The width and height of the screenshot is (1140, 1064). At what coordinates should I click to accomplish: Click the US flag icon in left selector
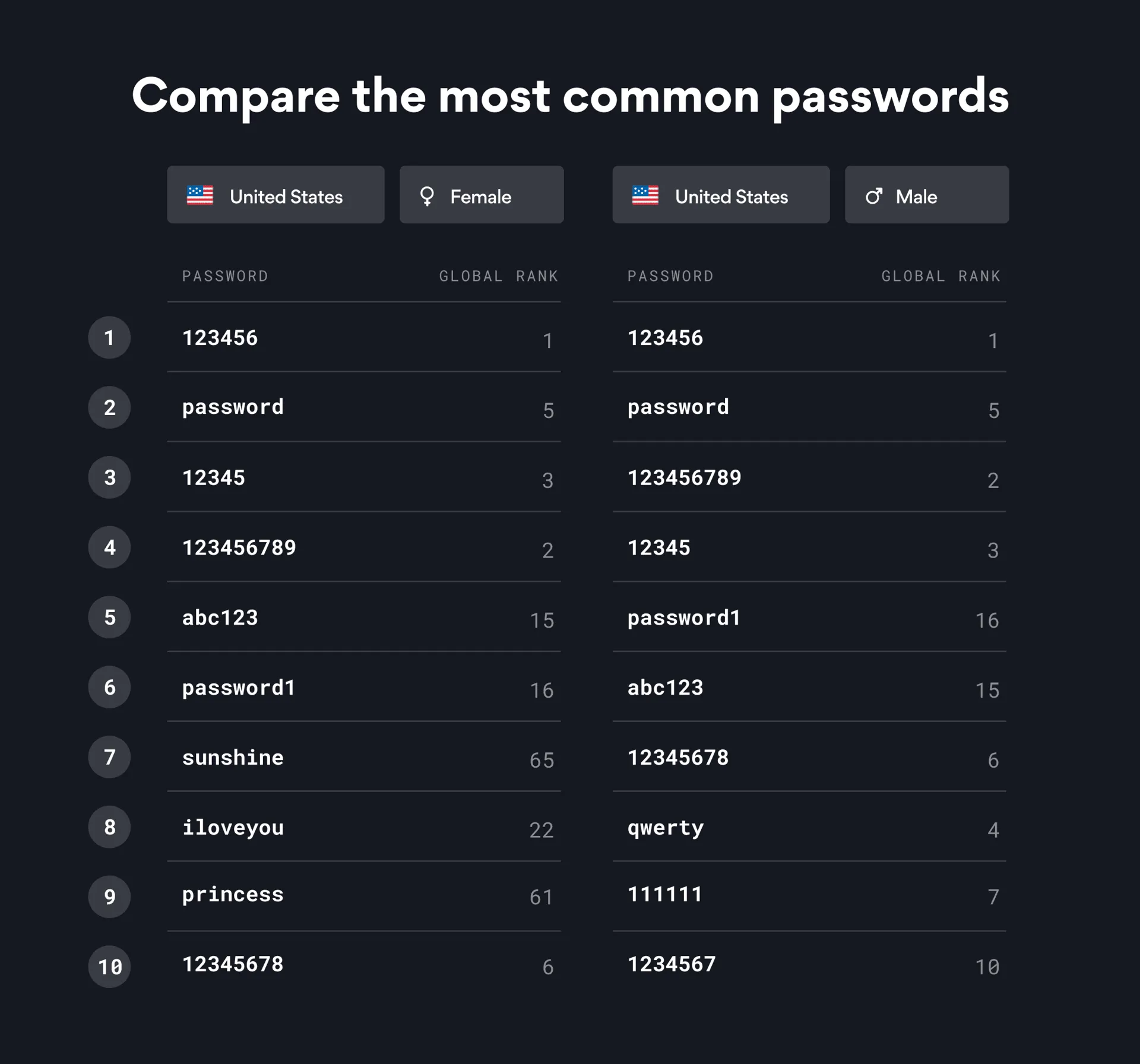[199, 195]
